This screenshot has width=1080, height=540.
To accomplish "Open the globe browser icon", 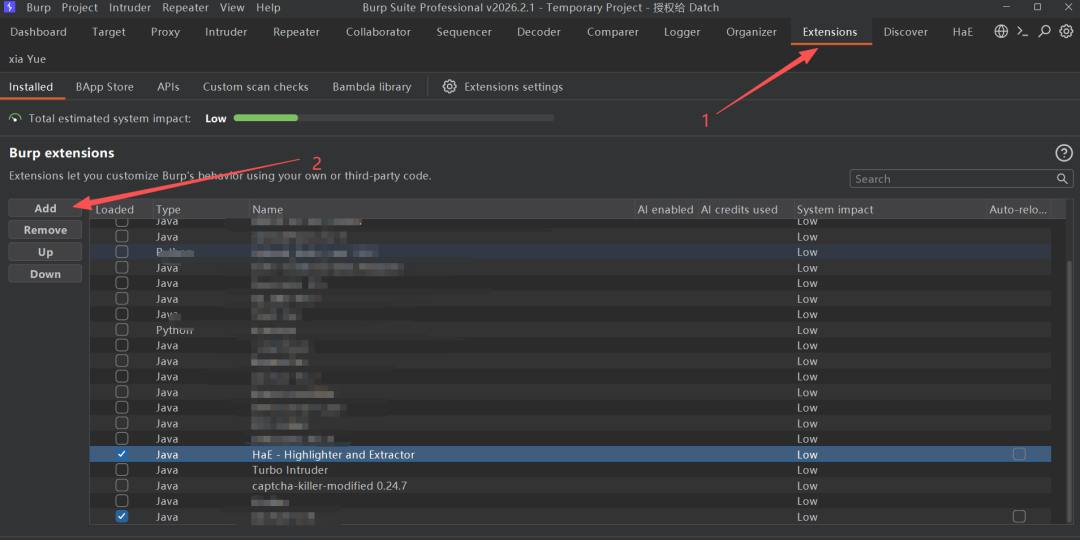I will click(x=1001, y=32).
